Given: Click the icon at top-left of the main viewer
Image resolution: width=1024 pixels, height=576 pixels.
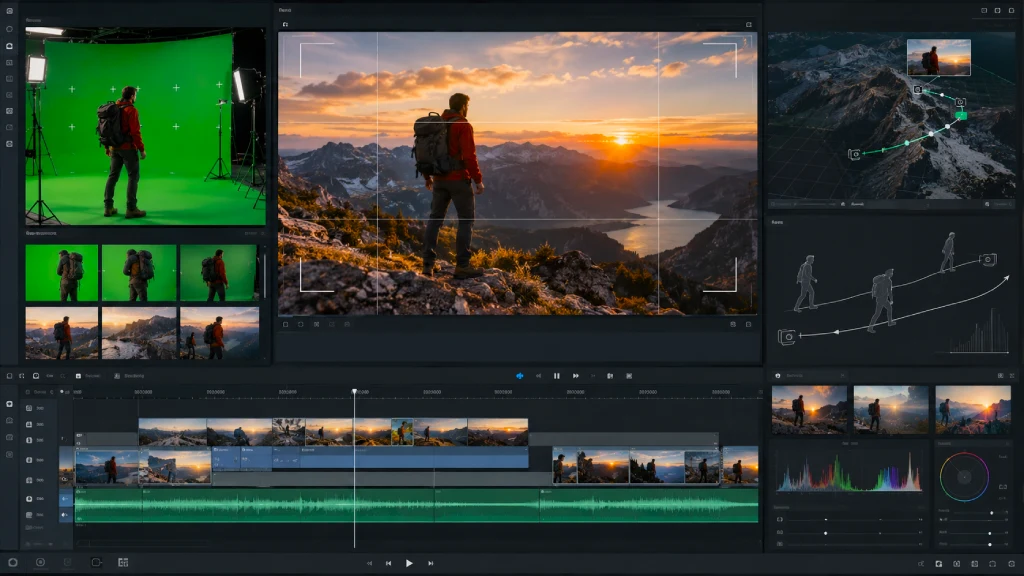Looking at the screenshot, I should pyautogui.click(x=285, y=24).
